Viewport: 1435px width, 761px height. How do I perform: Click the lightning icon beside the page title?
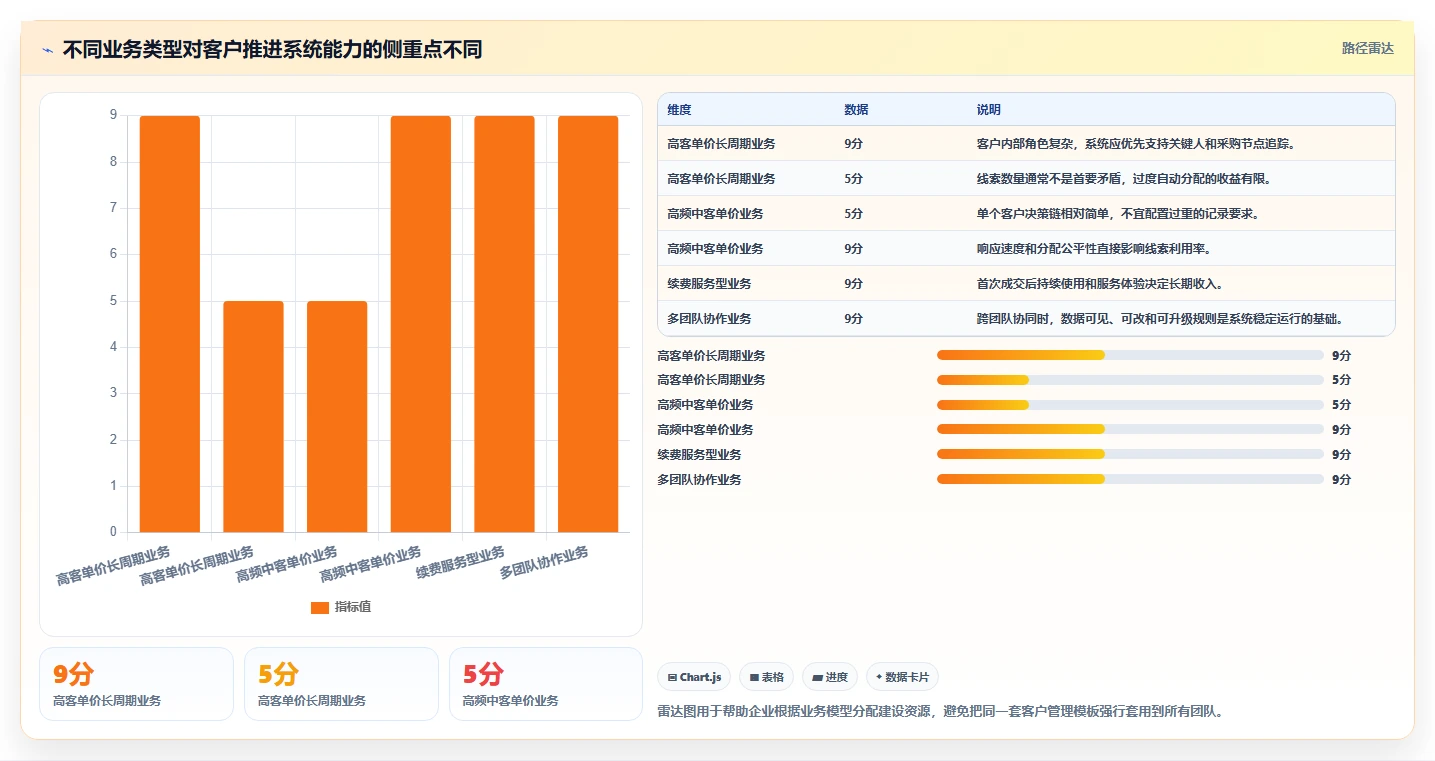pos(48,50)
